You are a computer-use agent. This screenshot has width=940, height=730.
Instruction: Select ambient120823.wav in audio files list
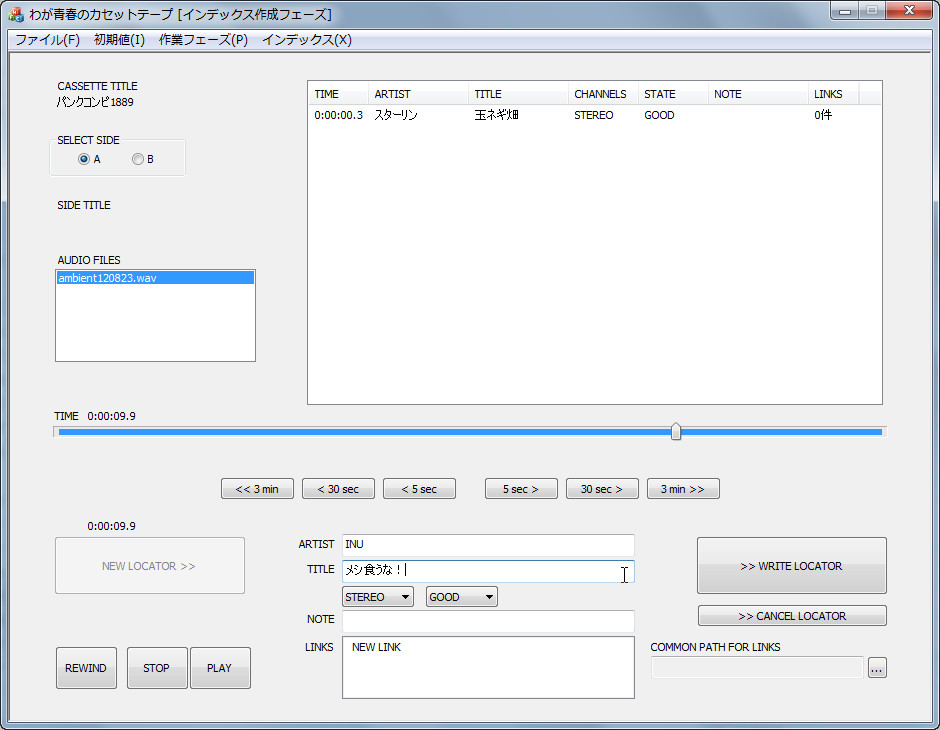[x=155, y=277]
